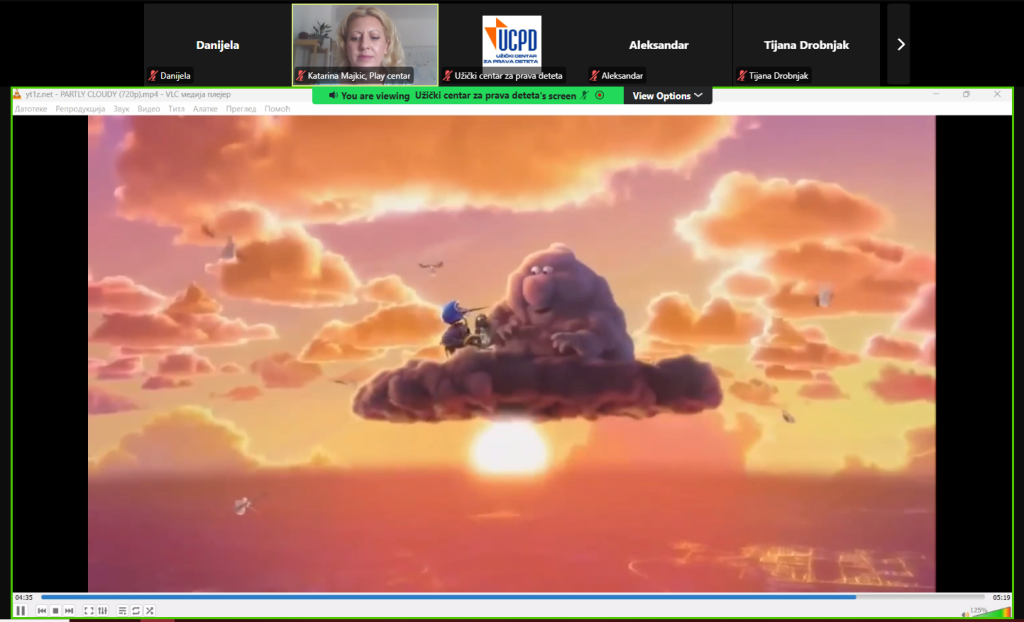Select Katarina Majkic's video thumbnail
Image resolution: width=1024 pixels, height=622 pixels.
pos(365,44)
